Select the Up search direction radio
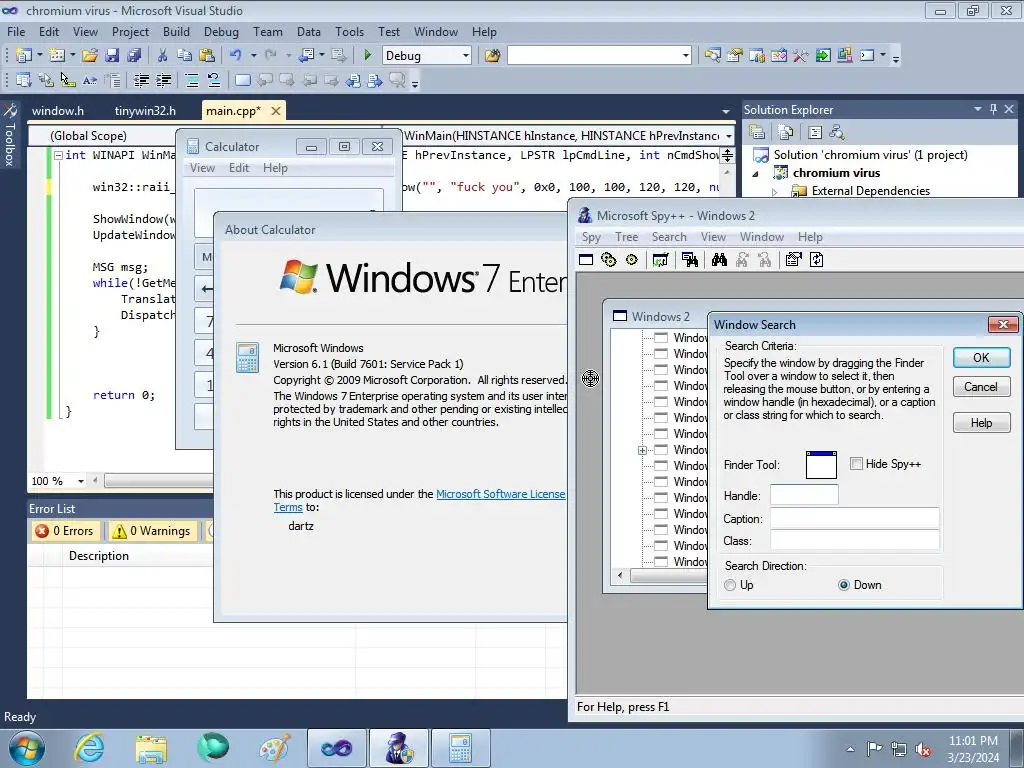The height and width of the screenshot is (768, 1024). click(730, 585)
